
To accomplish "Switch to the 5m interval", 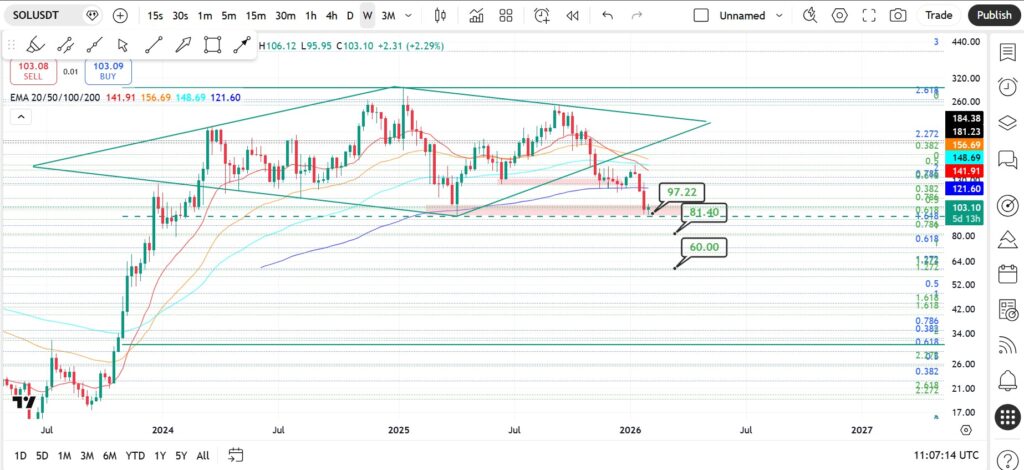I will click(229, 16).
